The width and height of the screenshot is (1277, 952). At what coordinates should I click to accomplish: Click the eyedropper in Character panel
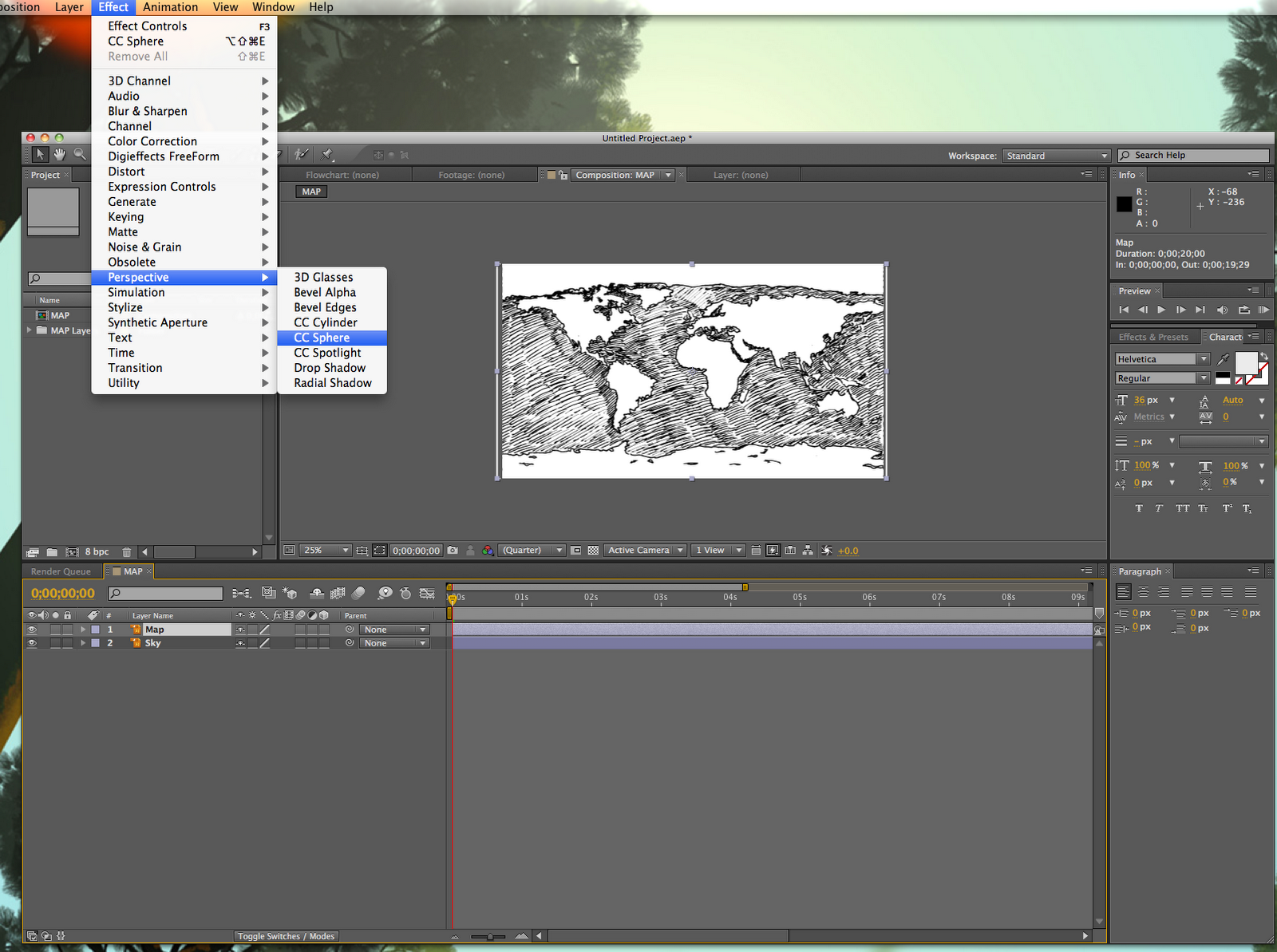[1224, 359]
